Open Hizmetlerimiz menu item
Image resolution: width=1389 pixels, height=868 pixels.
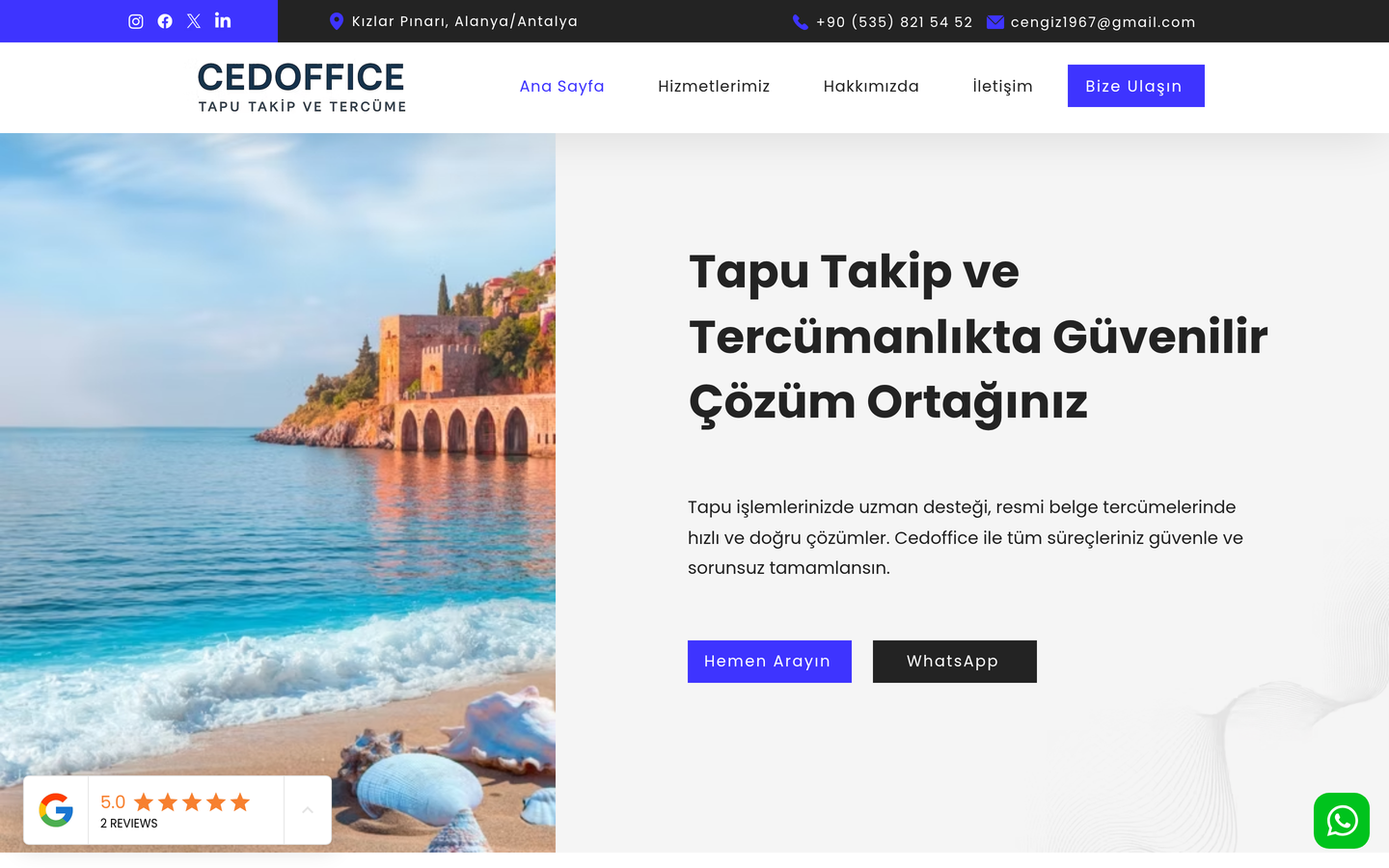[x=714, y=86]
